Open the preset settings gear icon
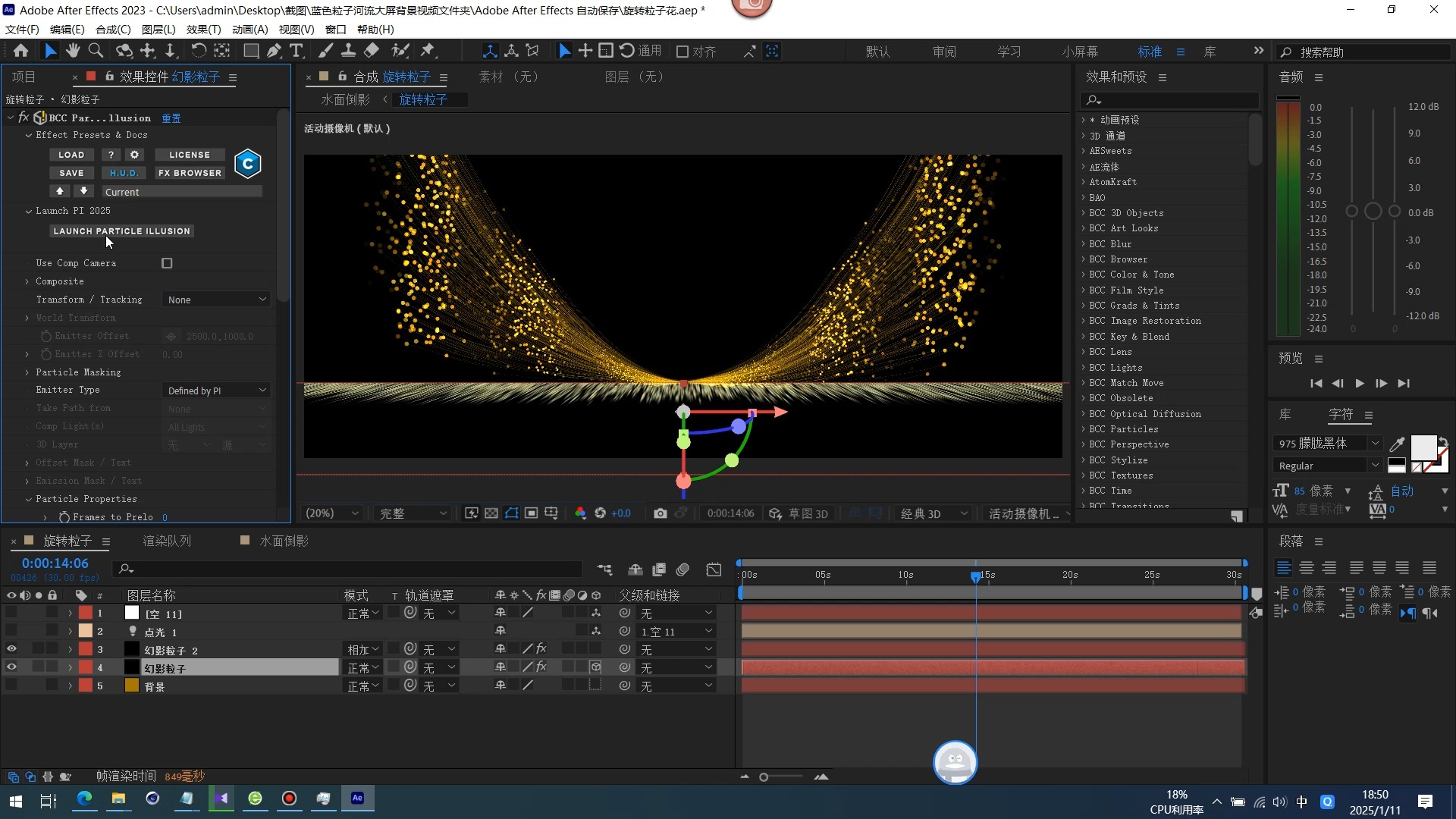This screenshot has width=1456, height=819. (x=134, y=155)
